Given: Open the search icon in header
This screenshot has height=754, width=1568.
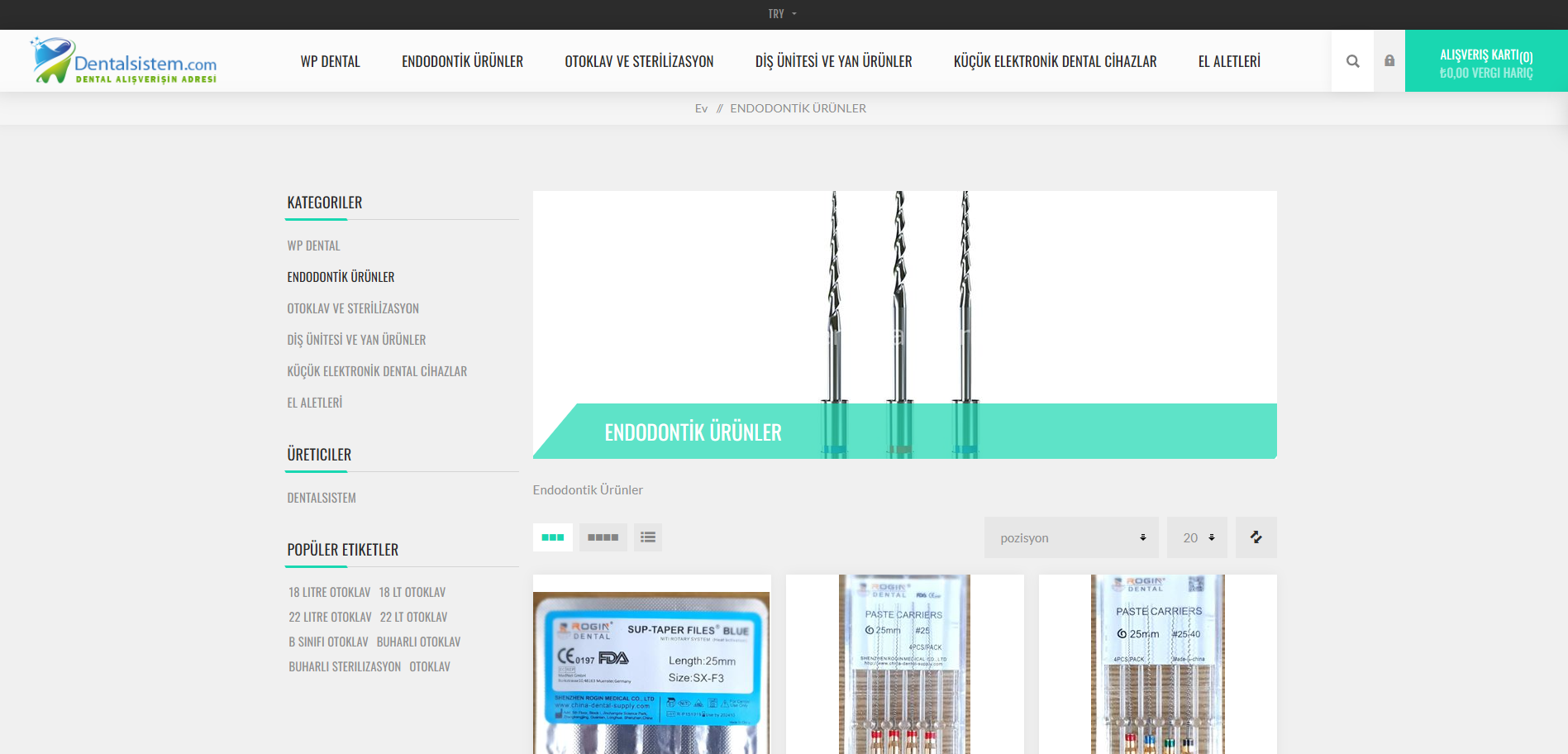Looking at the screenshot, I should [1352, 61].
